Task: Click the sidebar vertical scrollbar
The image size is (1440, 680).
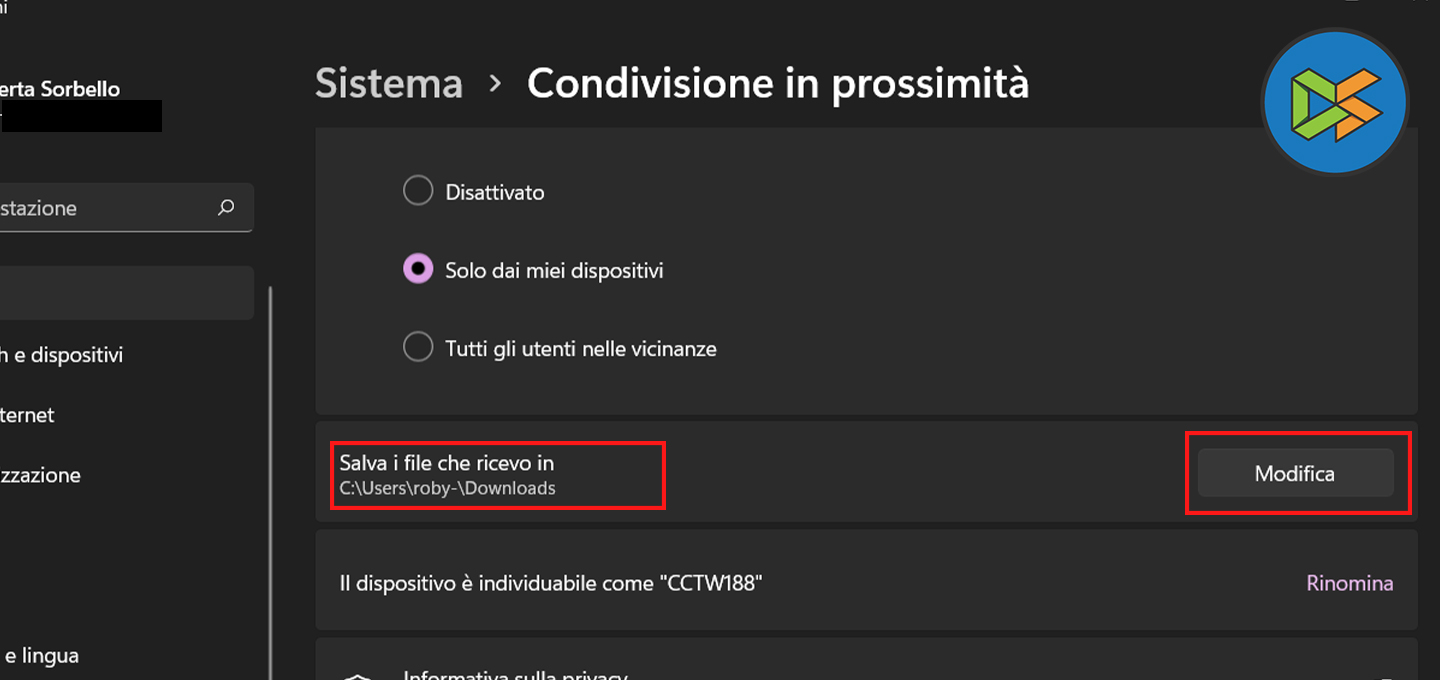Action: (x=271, y=480)
